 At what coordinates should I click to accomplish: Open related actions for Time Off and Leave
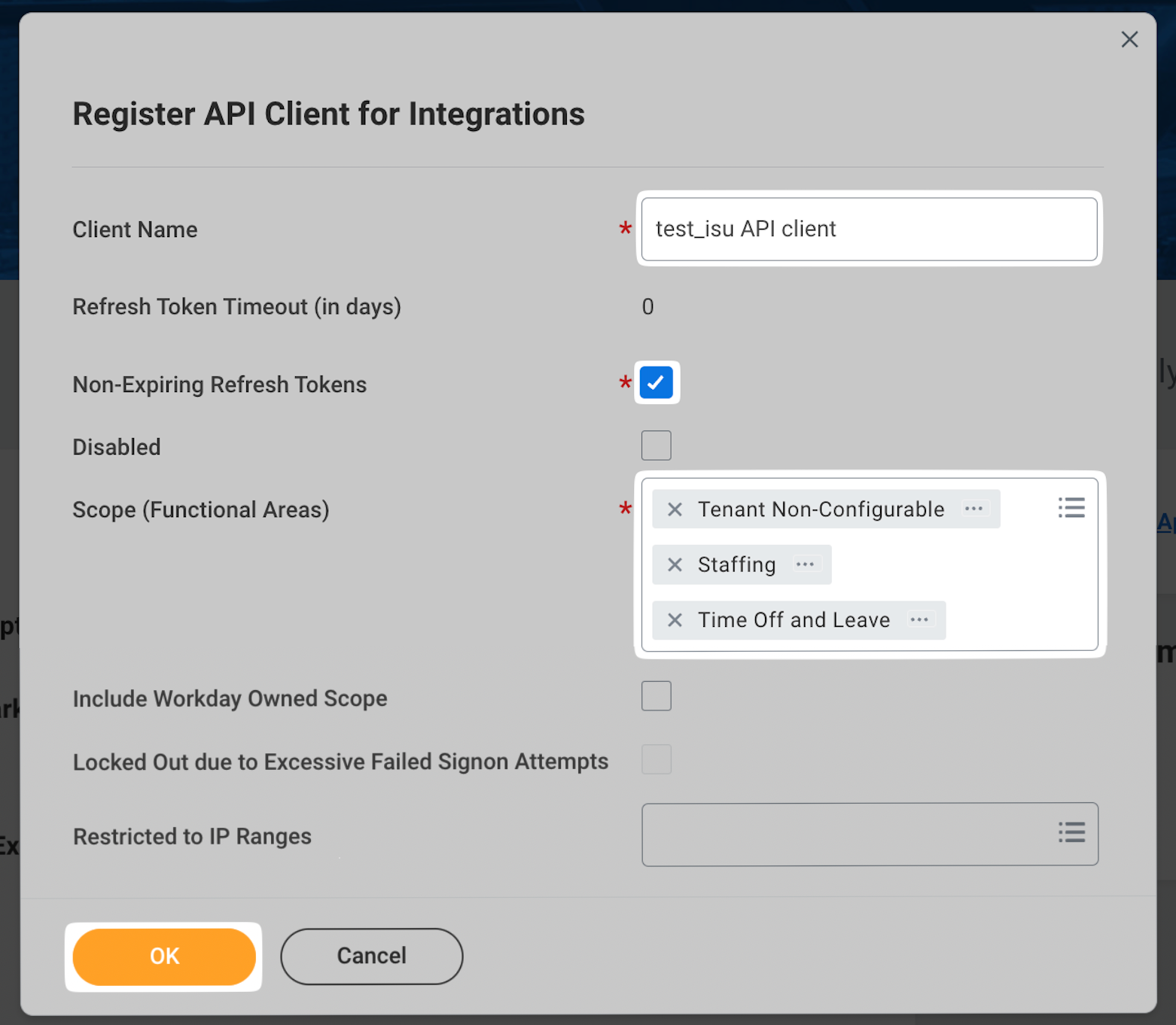(x=919, y=620)
